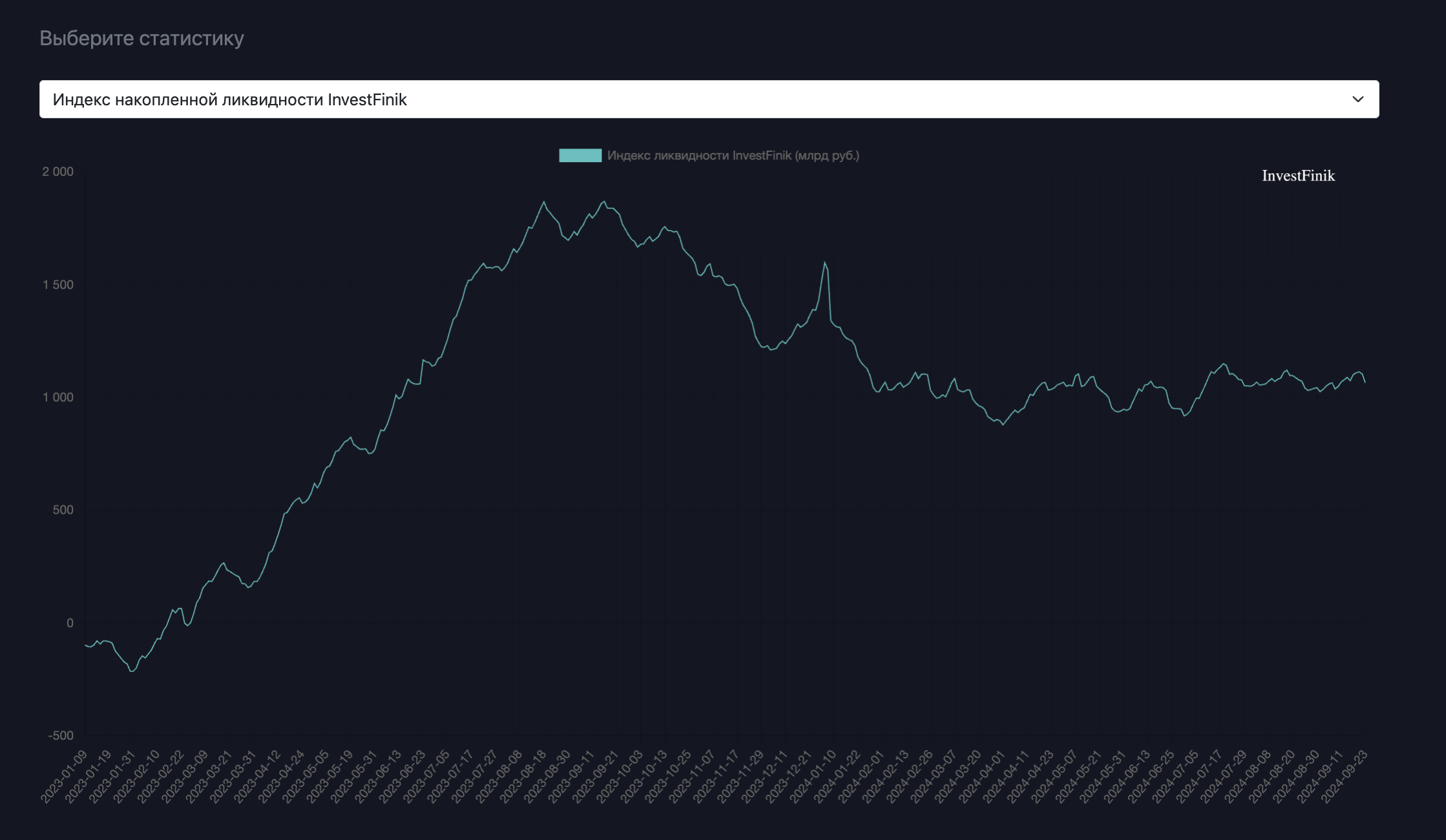Click the 2 000 y-axis label
Viewport: 1446px width, 840px height.
[x=58, y=171]
